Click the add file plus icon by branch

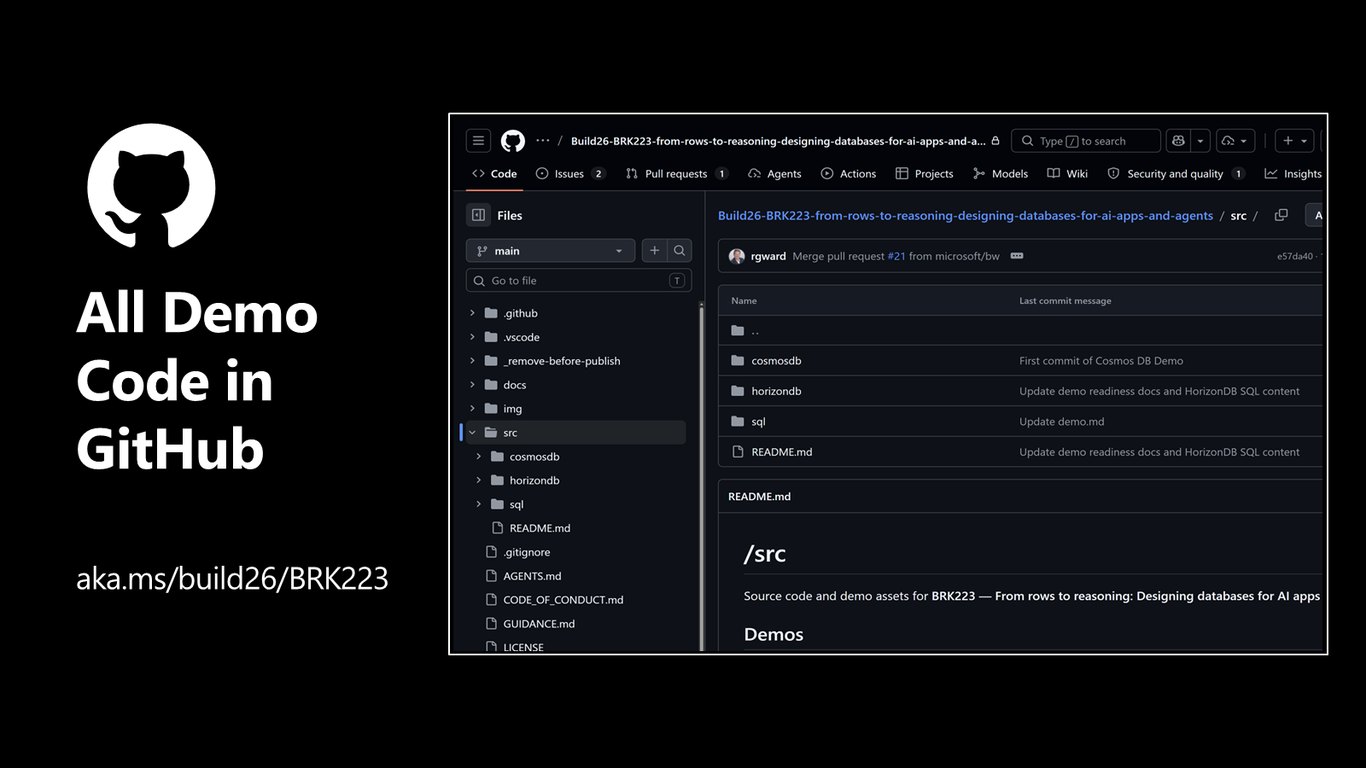pyautogui.click(x=654, y=251)
